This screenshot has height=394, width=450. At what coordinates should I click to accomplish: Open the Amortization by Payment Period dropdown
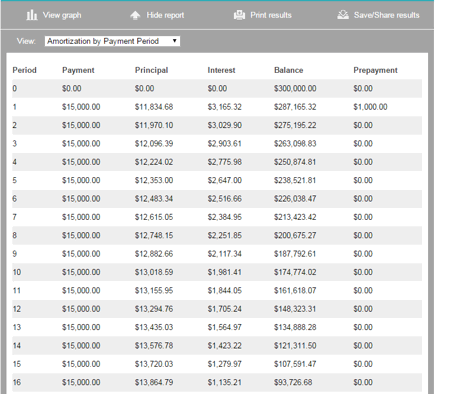pyautogui.click(x=112, y=41)
